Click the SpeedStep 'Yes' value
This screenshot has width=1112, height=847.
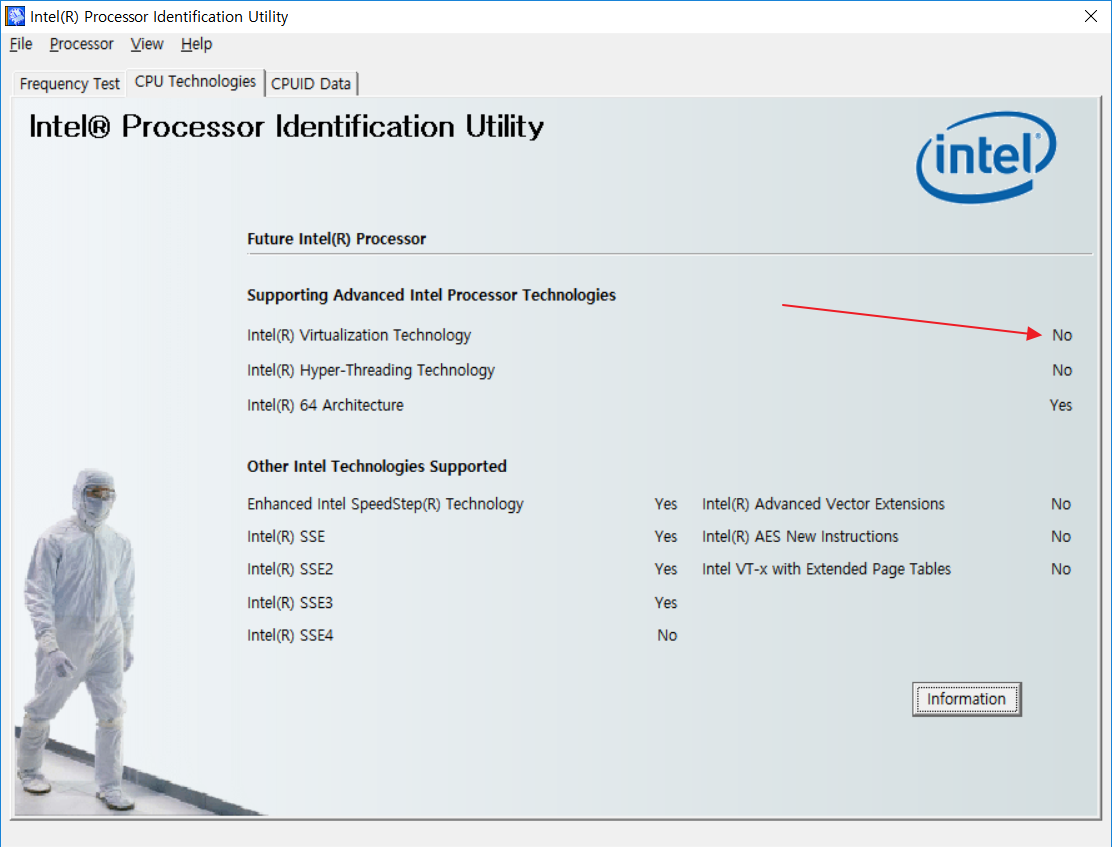(665, 504)
